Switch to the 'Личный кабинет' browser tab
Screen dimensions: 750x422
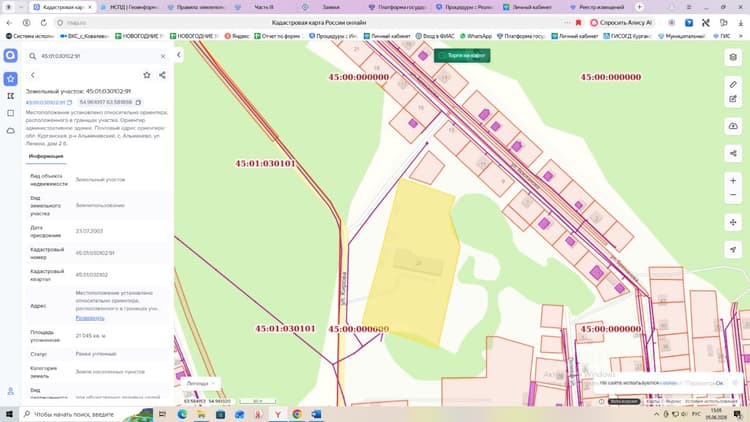coord(527,7)
